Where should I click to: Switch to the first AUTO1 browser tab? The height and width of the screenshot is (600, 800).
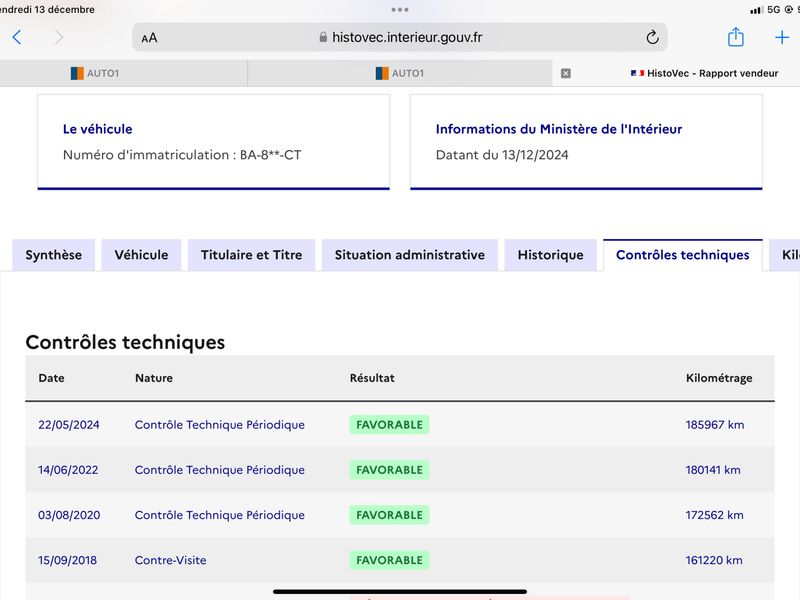pos(123,73)
